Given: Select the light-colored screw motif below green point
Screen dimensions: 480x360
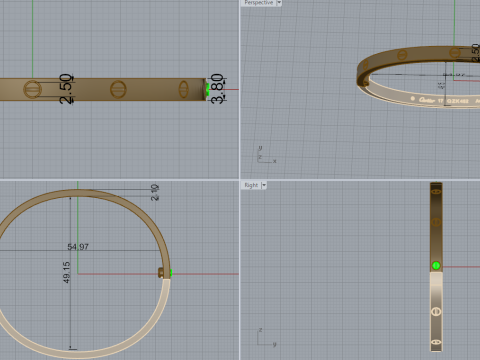Looking at the screenshot, I should point(436,311).
